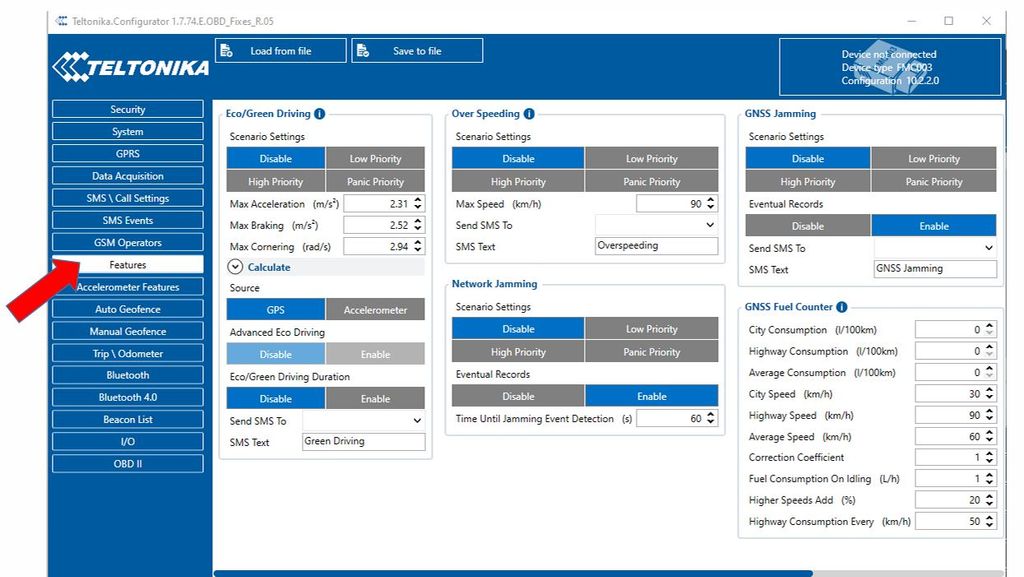
Task: Enable Eco/Green Driving Duration
Action: coord(375,398)
